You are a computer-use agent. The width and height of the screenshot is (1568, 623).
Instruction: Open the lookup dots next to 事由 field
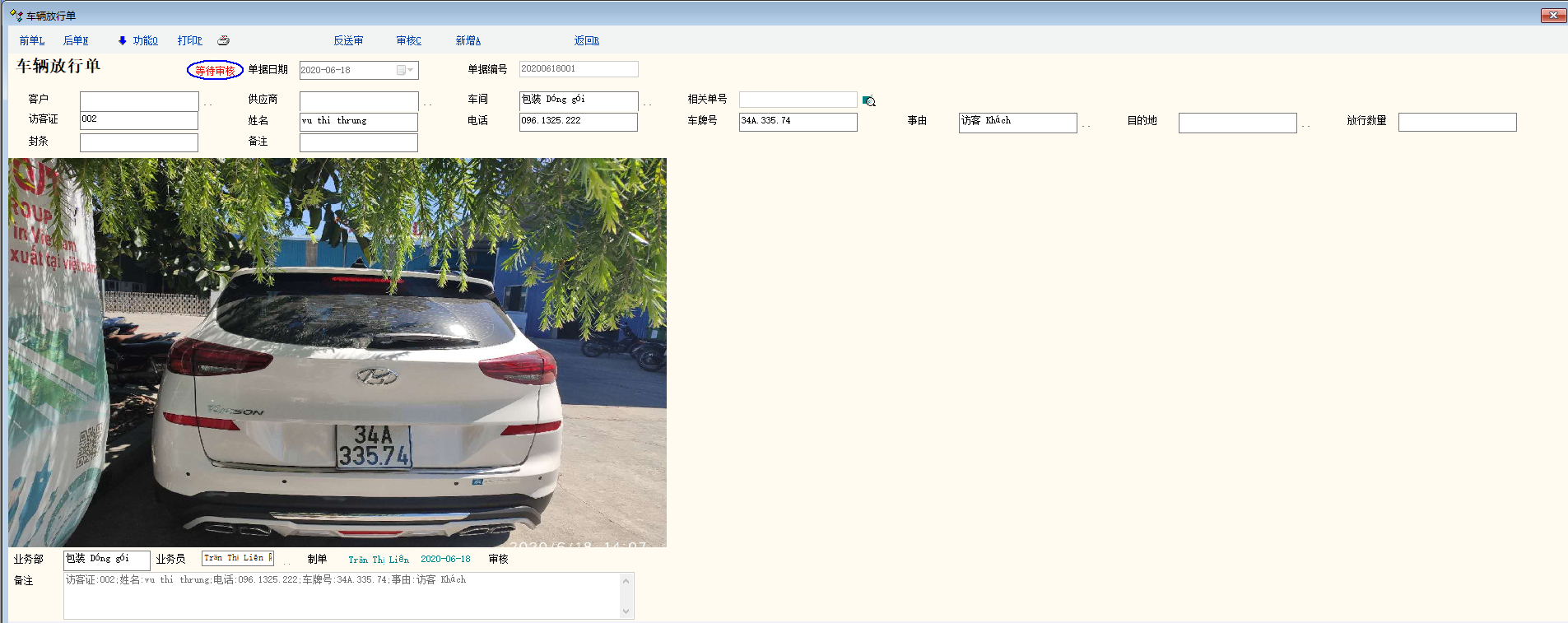(x=1086, y=125)
